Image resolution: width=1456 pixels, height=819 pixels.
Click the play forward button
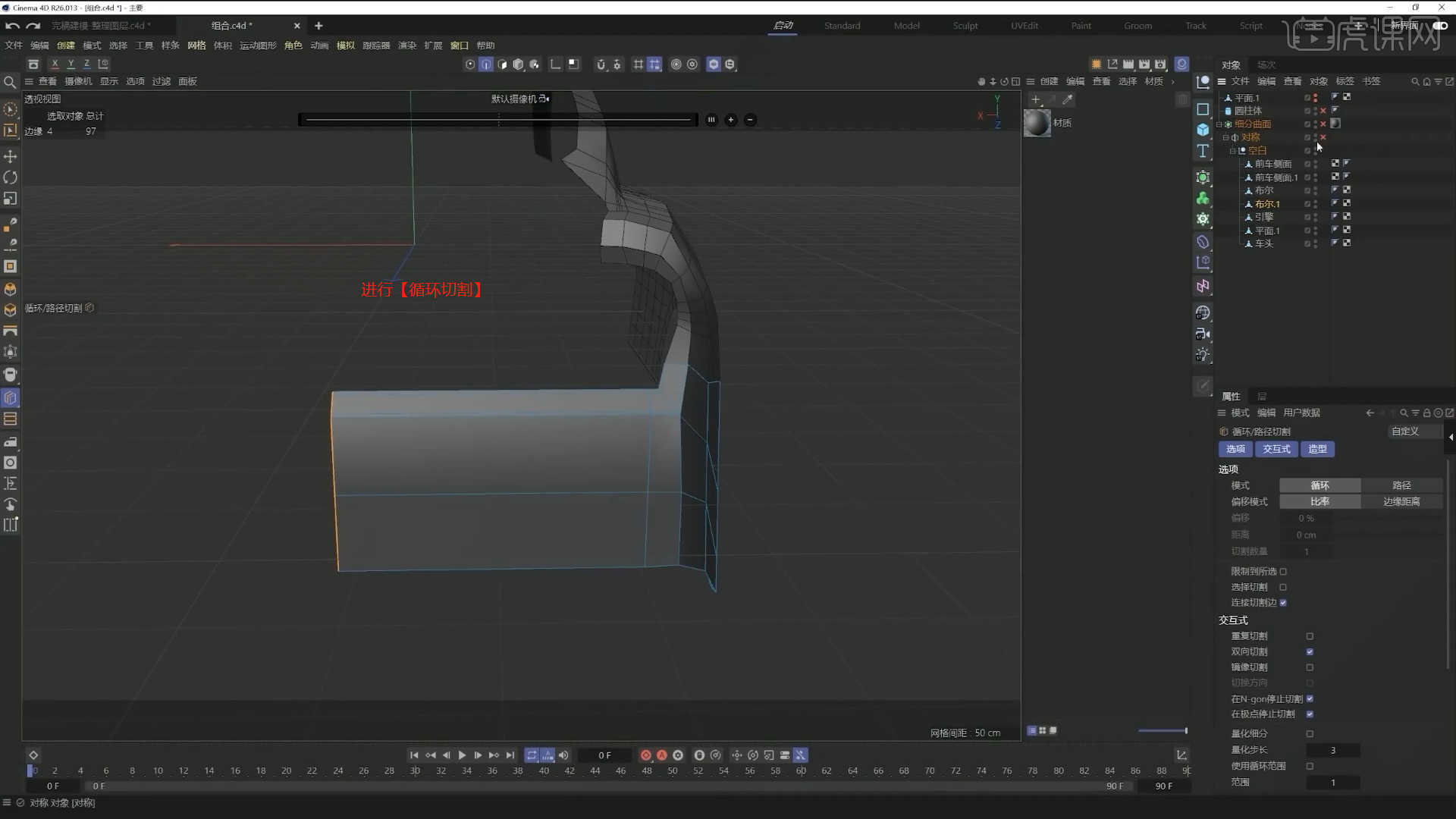point(462,755)
